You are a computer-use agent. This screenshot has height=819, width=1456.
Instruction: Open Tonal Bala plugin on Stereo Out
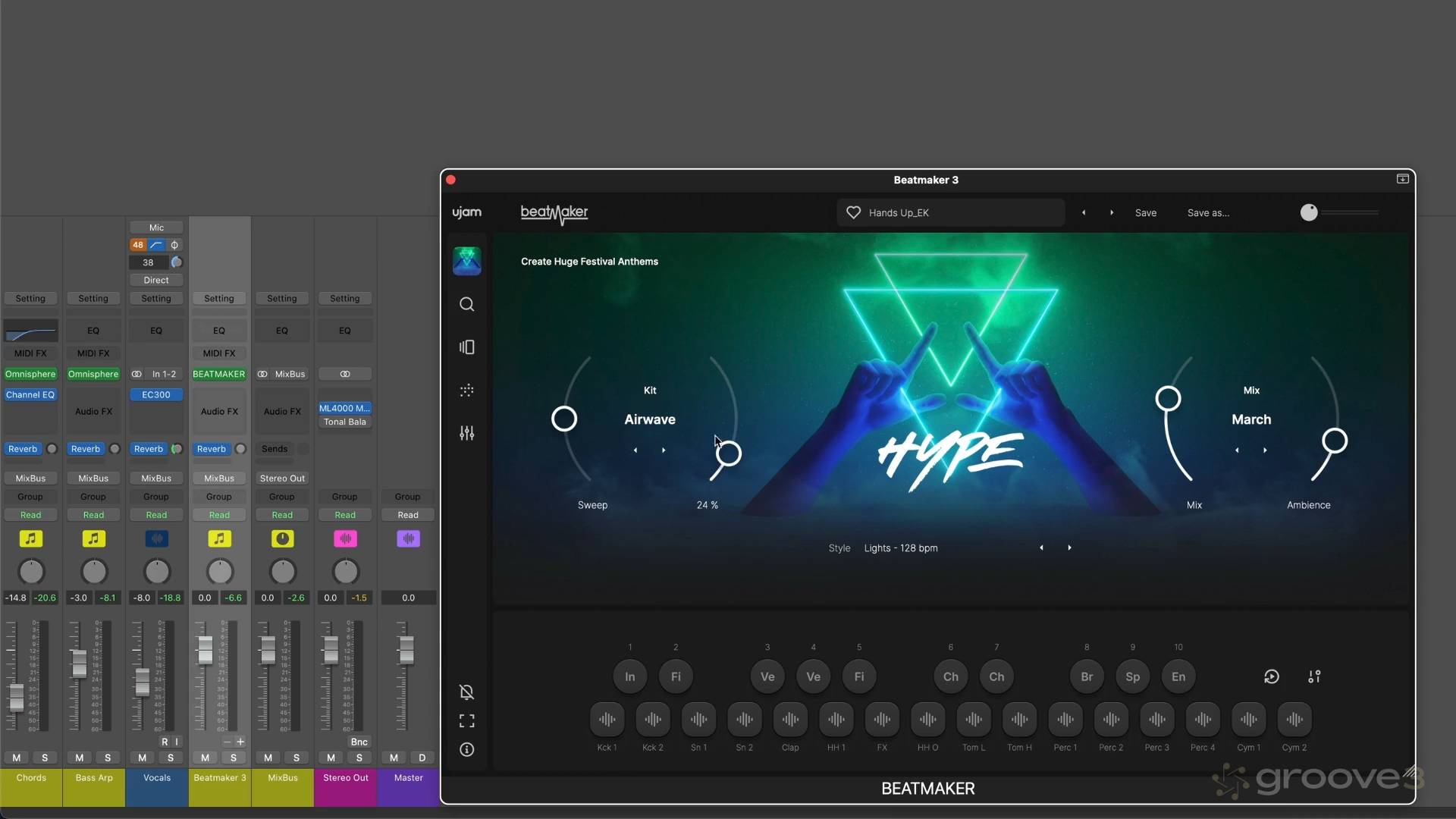click(345, 422)
